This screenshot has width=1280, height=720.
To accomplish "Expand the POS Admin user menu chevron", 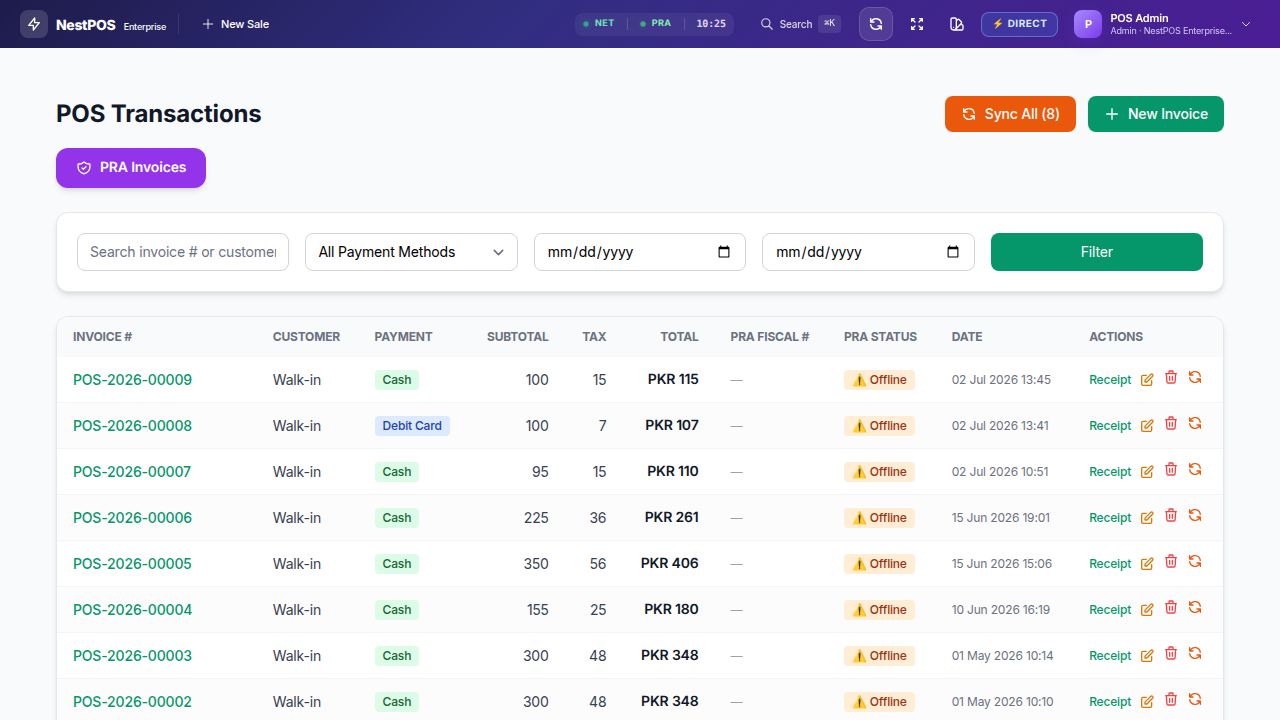I will pos(1246,24).
